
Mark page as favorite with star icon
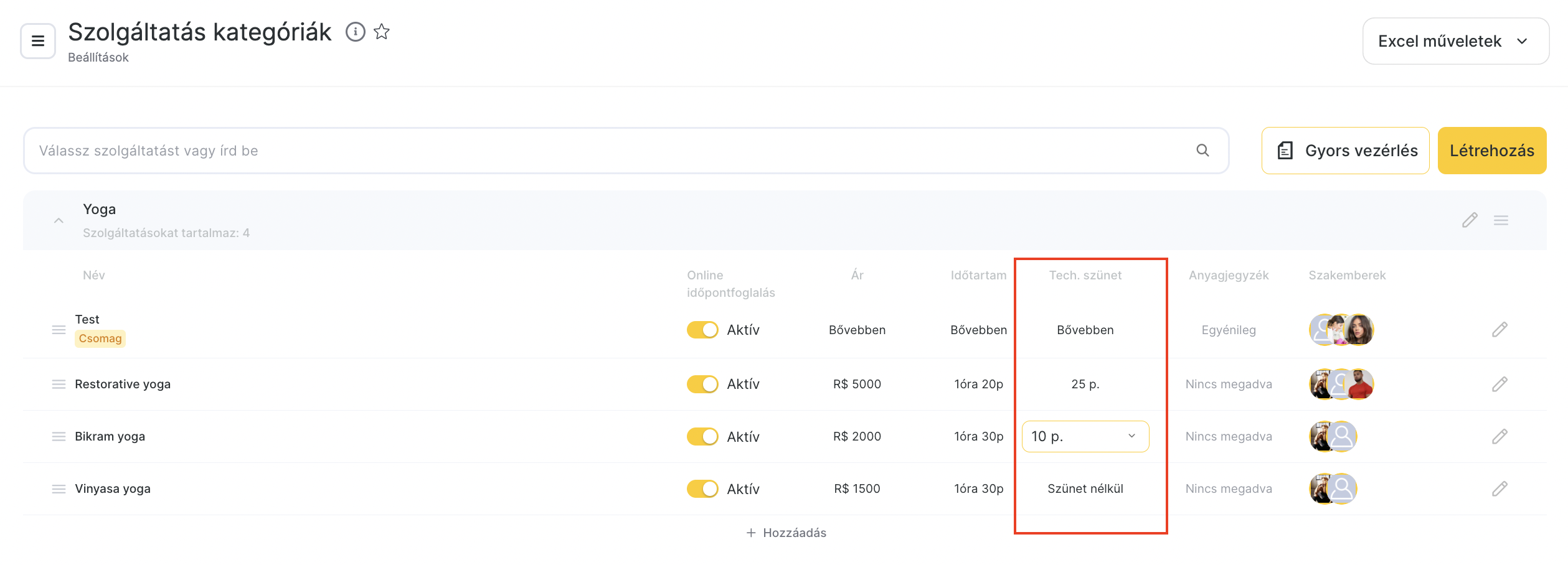pos(382,32)
